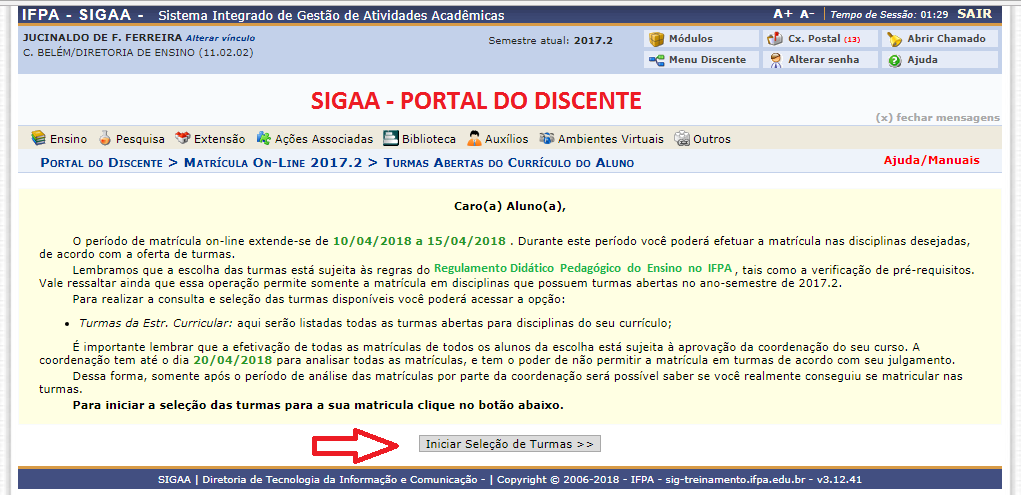The height and width of the screenshot is (495, 1021).
Task: Click the Ações Associadas puzzle icon
Action: (x=263, y=138)
